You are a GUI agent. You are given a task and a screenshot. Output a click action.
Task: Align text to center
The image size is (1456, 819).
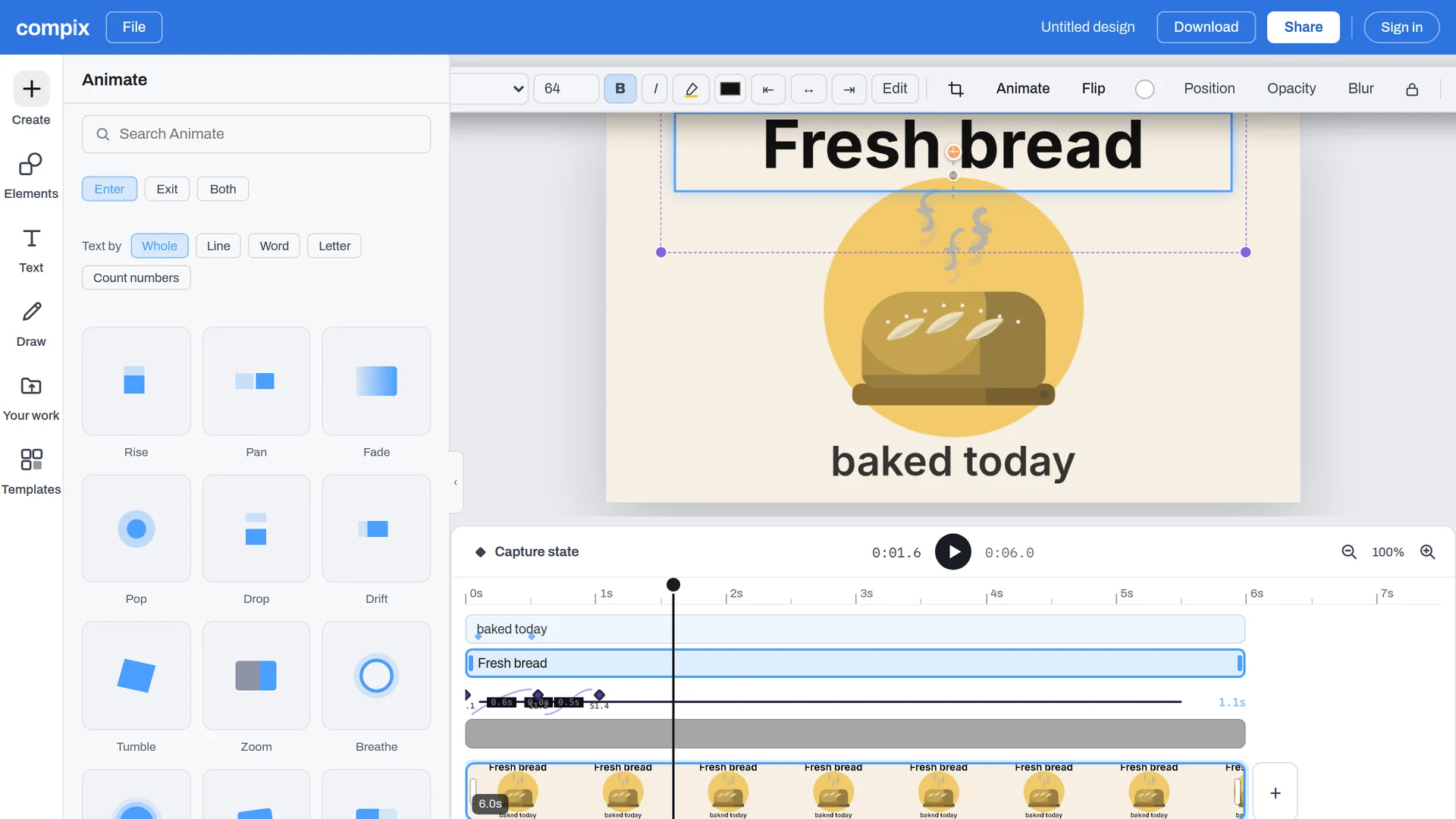[808, 89]
